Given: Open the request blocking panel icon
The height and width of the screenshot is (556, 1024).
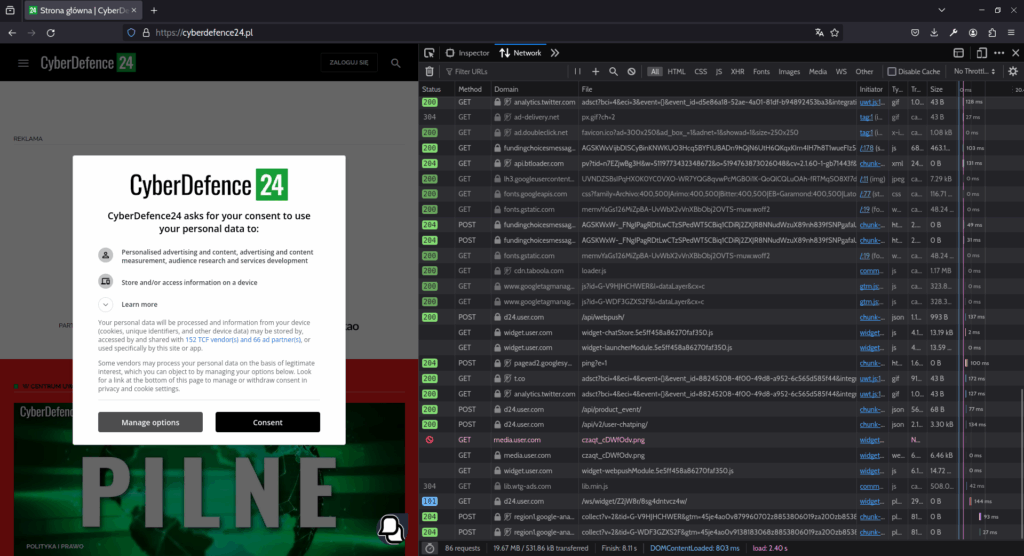Looking at the screenshot, I should [632, 72].
